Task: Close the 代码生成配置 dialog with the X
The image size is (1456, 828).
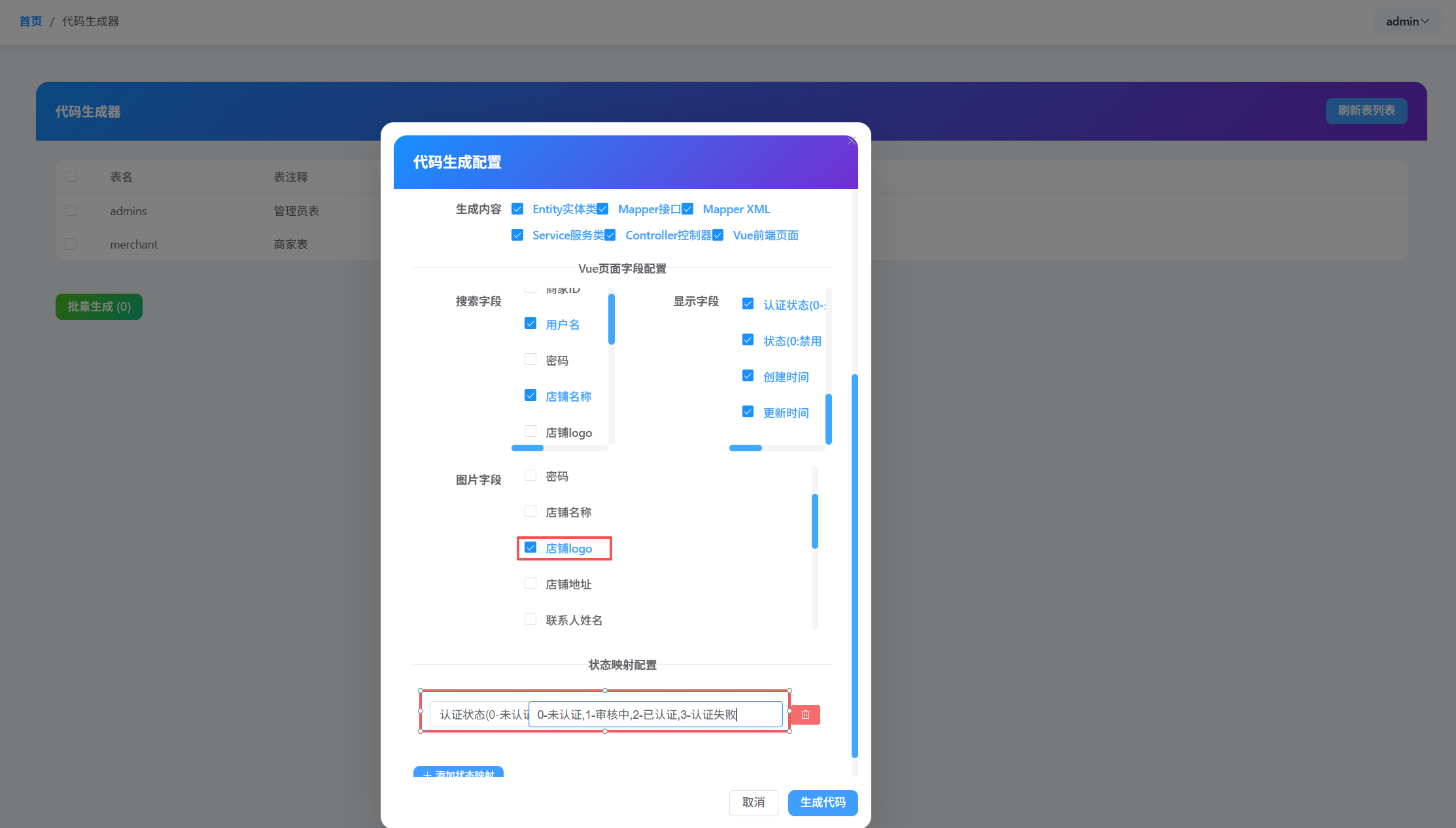Action: tap(852, 141)
